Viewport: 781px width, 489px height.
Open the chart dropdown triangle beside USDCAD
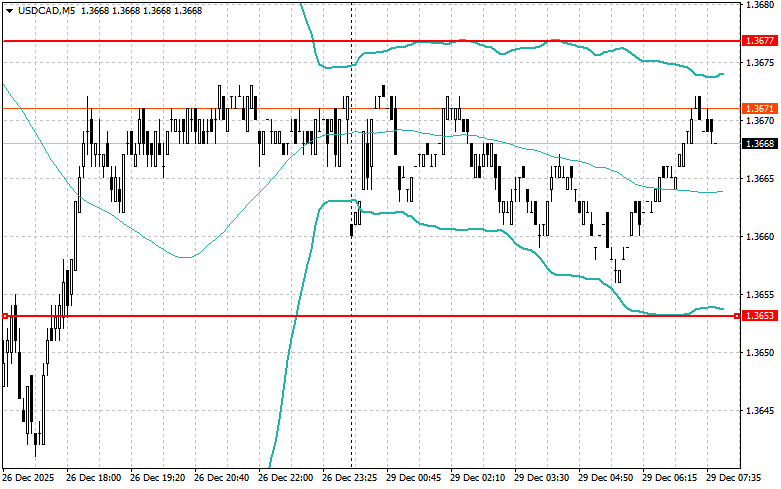(9, 10)
